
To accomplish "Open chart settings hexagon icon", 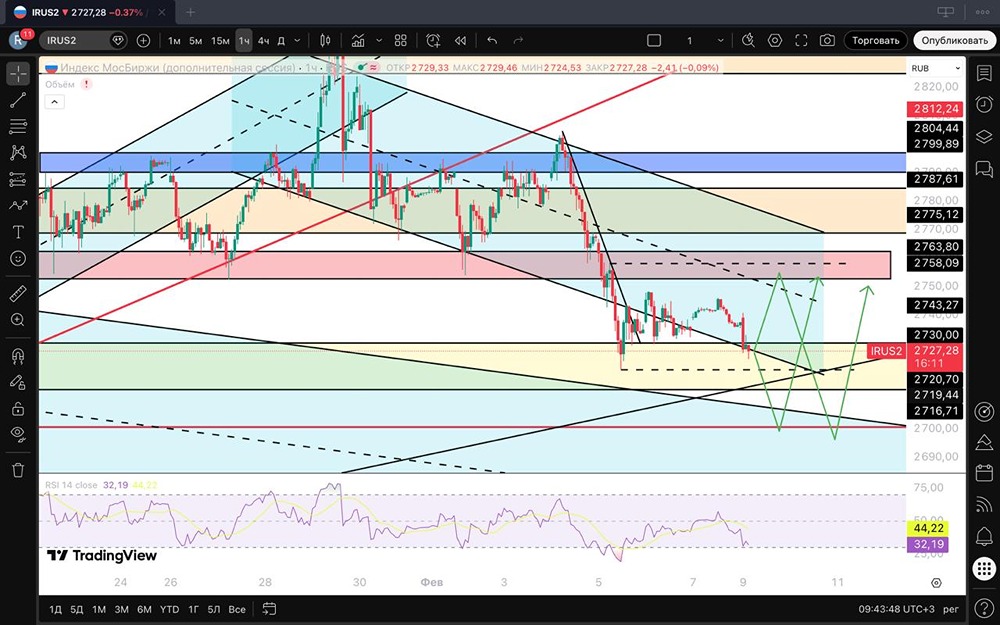I will click(x=775, y=40).
